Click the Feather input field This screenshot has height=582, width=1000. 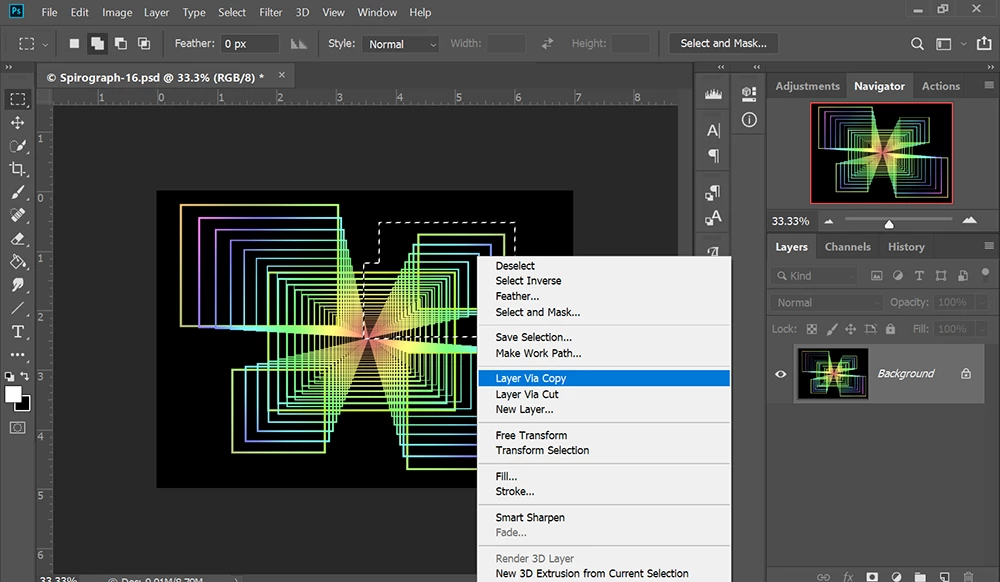point(250,44)
